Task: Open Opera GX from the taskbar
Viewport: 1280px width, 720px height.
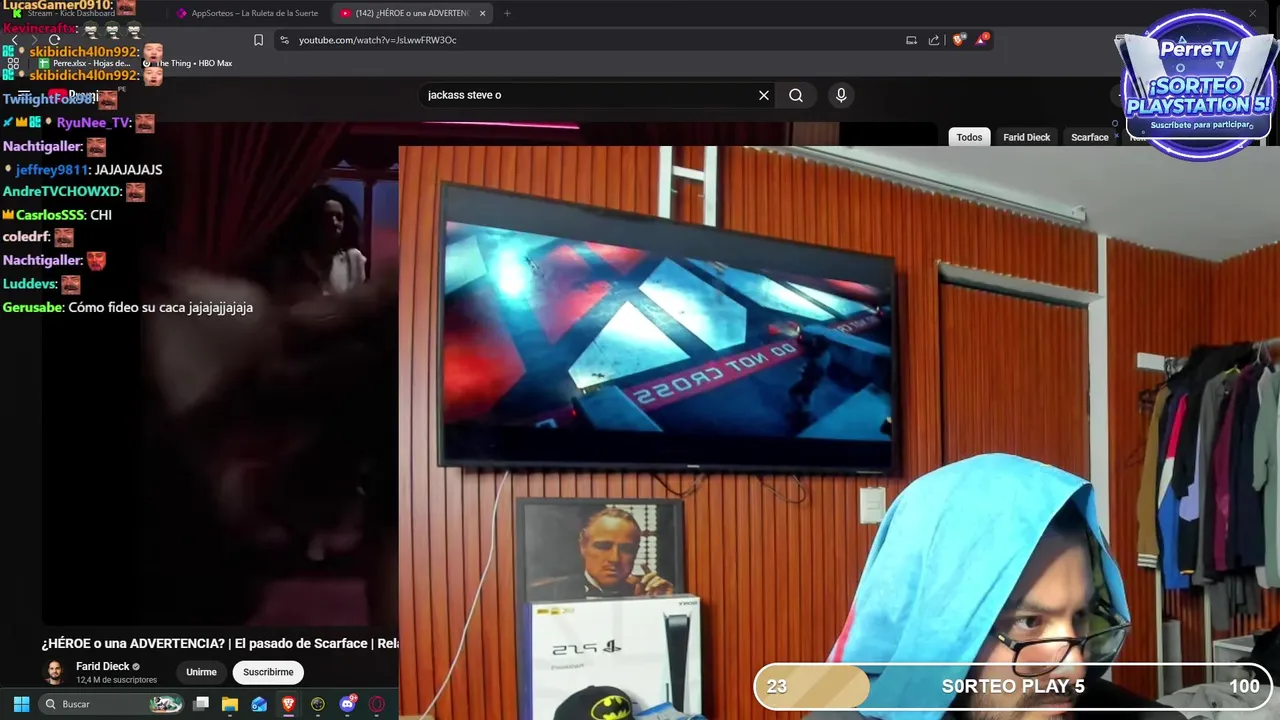Action: [x=377, y=704]
